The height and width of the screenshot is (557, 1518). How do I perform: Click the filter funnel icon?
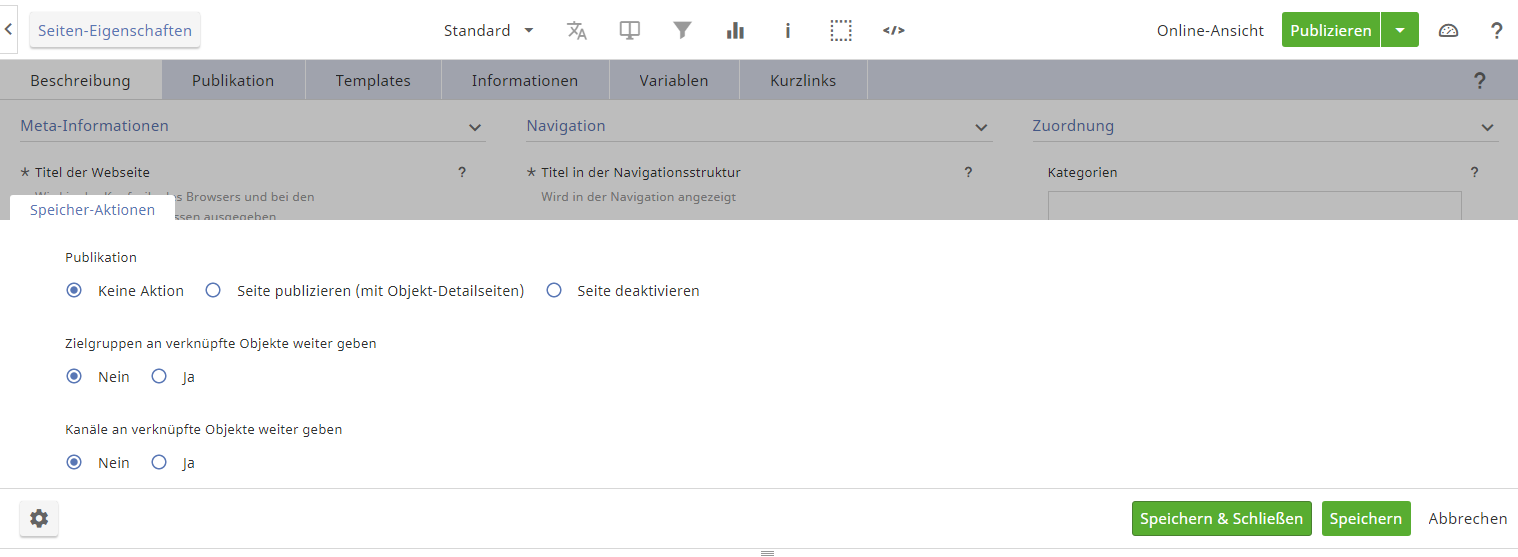pyautogui.click(x=682, y=30)
